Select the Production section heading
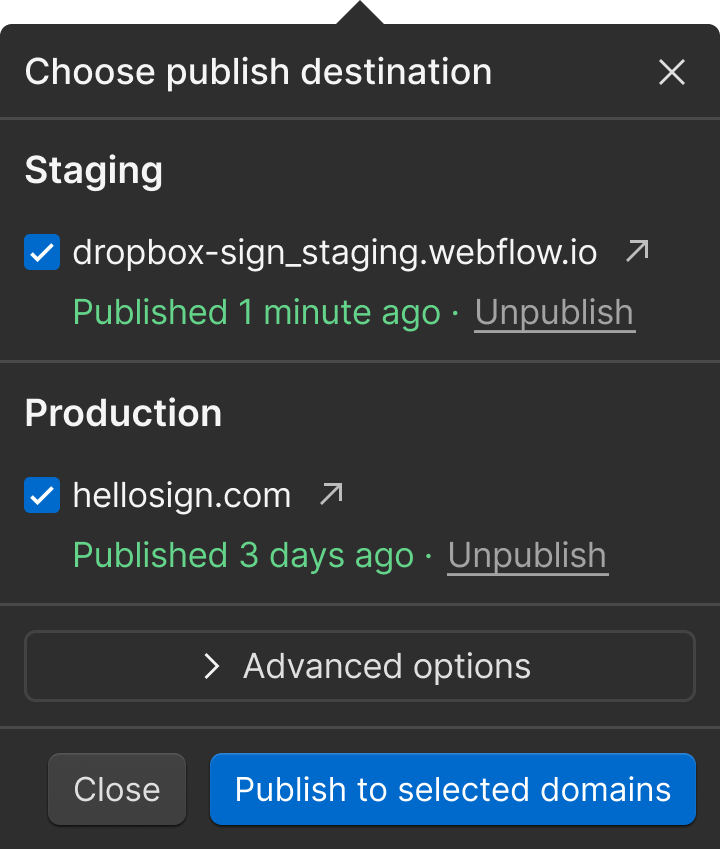This screenshot has width=720, height=849. click(123, 413)
